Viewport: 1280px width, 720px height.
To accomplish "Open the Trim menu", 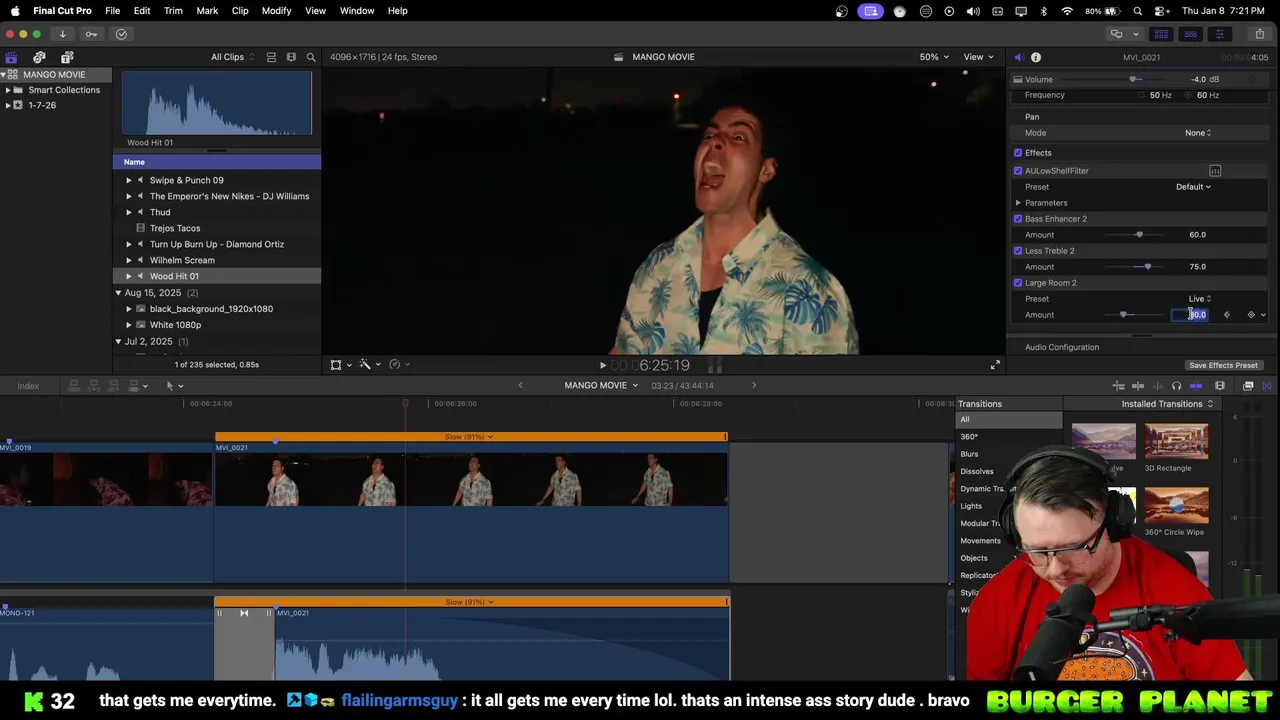I will pyautogui.click(x=173, y=11).
